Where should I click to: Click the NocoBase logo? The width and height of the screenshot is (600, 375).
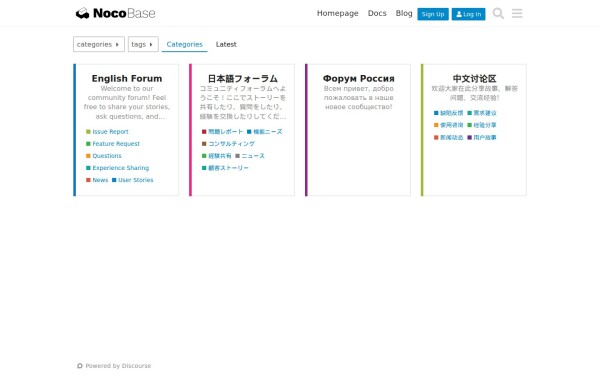(x=115, y=13)
